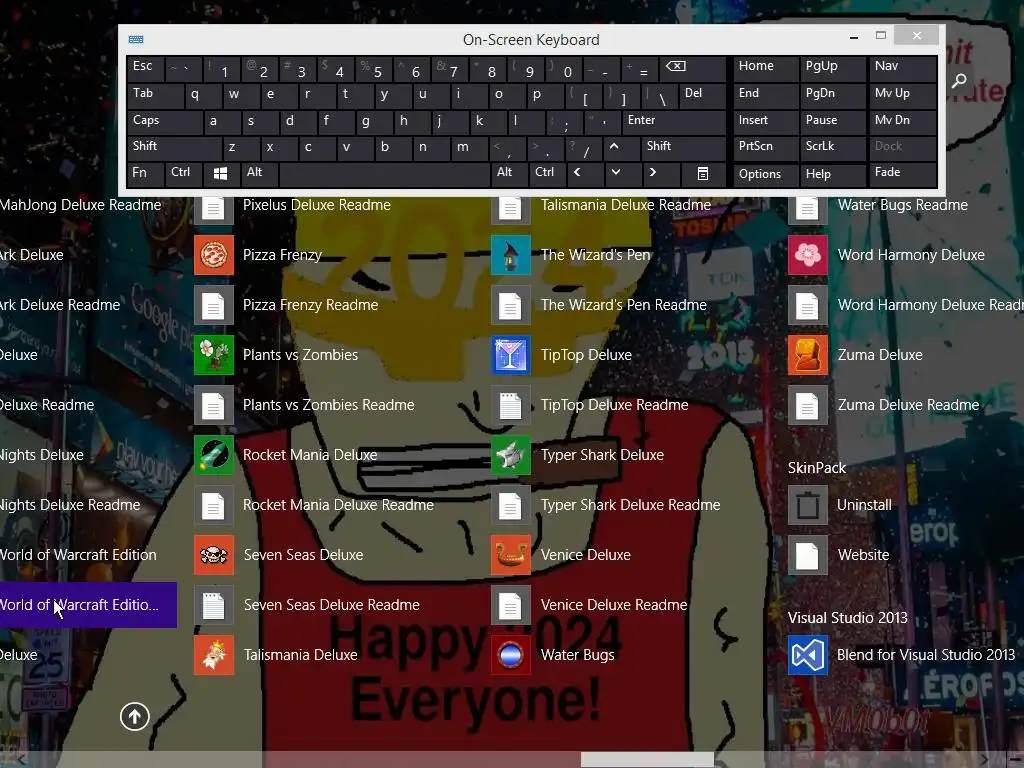Open Seven Seas Deluxe Readme notepad icon

click(x=214, y=605)
